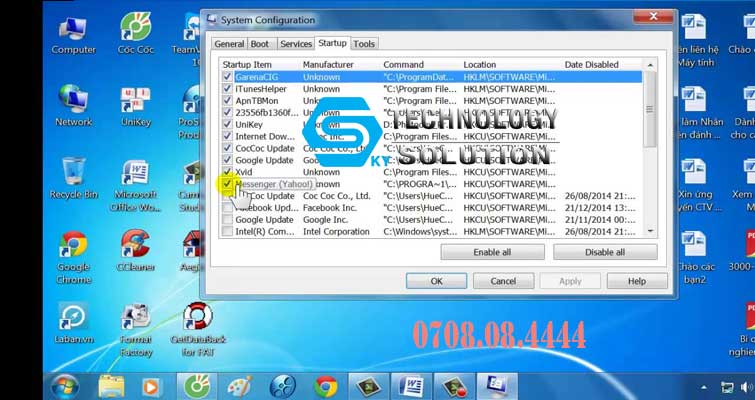The height and width of the screenshot is (400, 755).
Task: Click the System Configuration taskbar button
Action: pos(497,387)
